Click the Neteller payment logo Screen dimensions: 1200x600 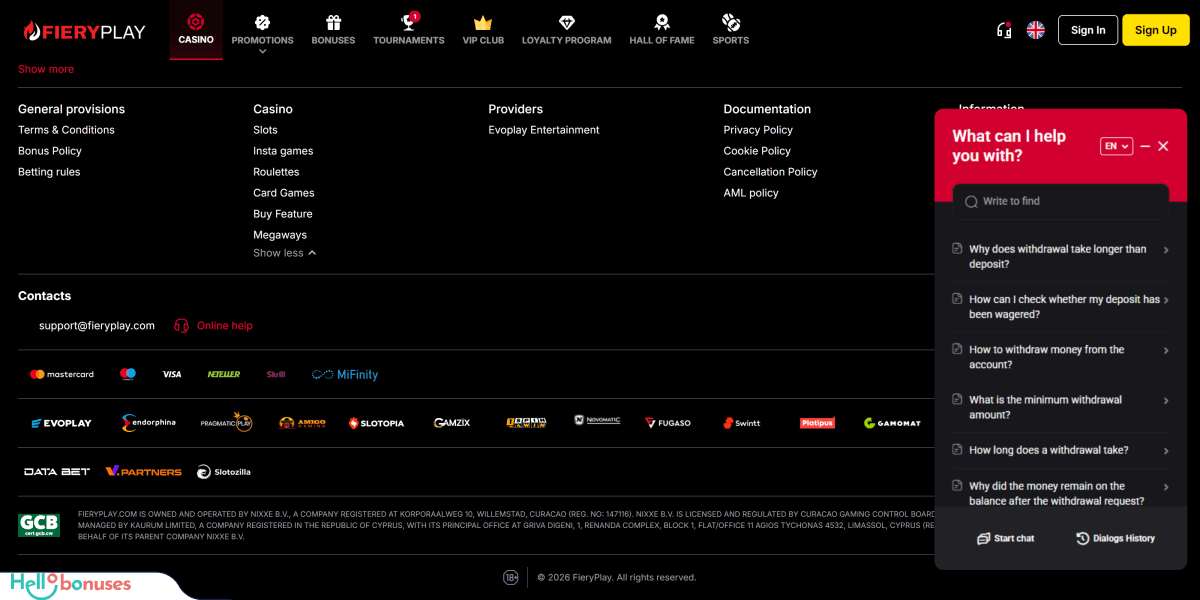pos(224,374)
